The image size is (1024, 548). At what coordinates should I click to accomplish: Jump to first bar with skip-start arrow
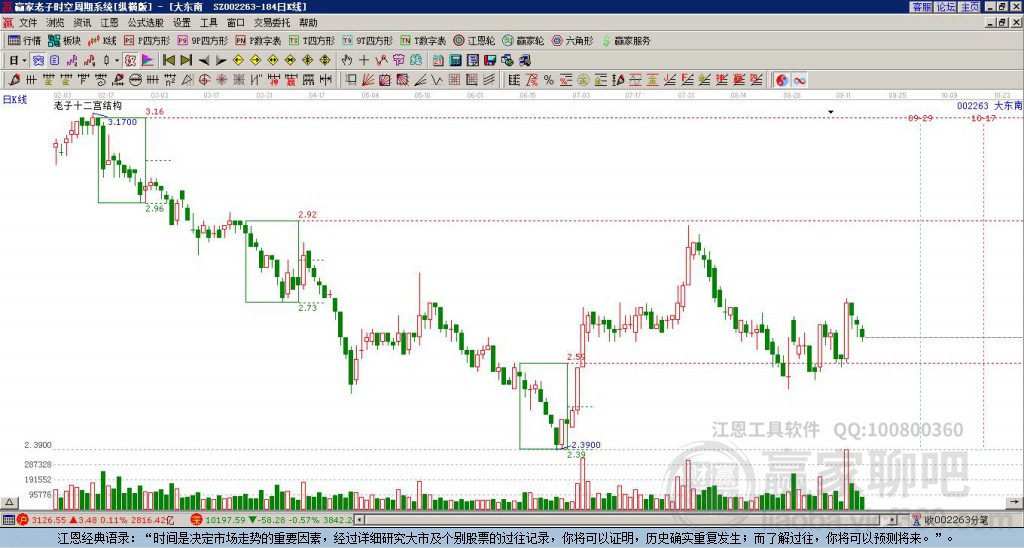(x=168, y=60)
